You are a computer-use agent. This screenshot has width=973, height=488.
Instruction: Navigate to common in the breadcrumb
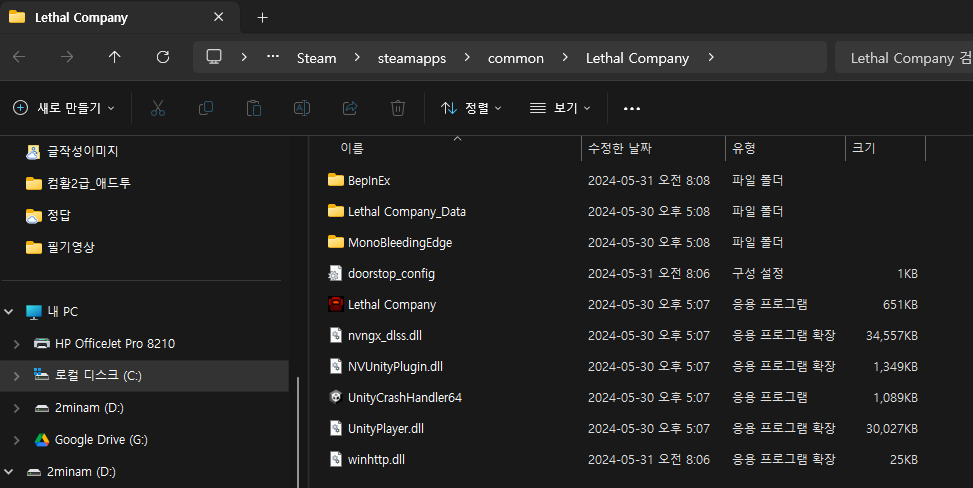(516, 58)
